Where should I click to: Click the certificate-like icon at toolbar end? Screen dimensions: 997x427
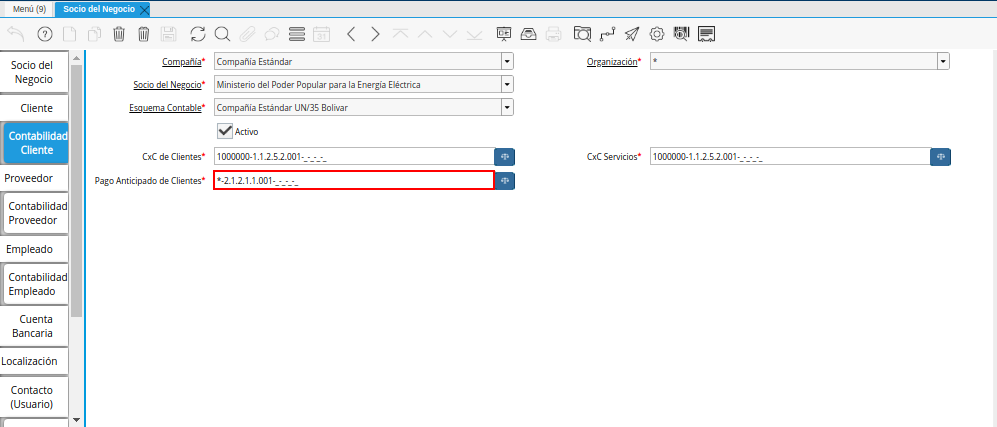pos(706,34)
